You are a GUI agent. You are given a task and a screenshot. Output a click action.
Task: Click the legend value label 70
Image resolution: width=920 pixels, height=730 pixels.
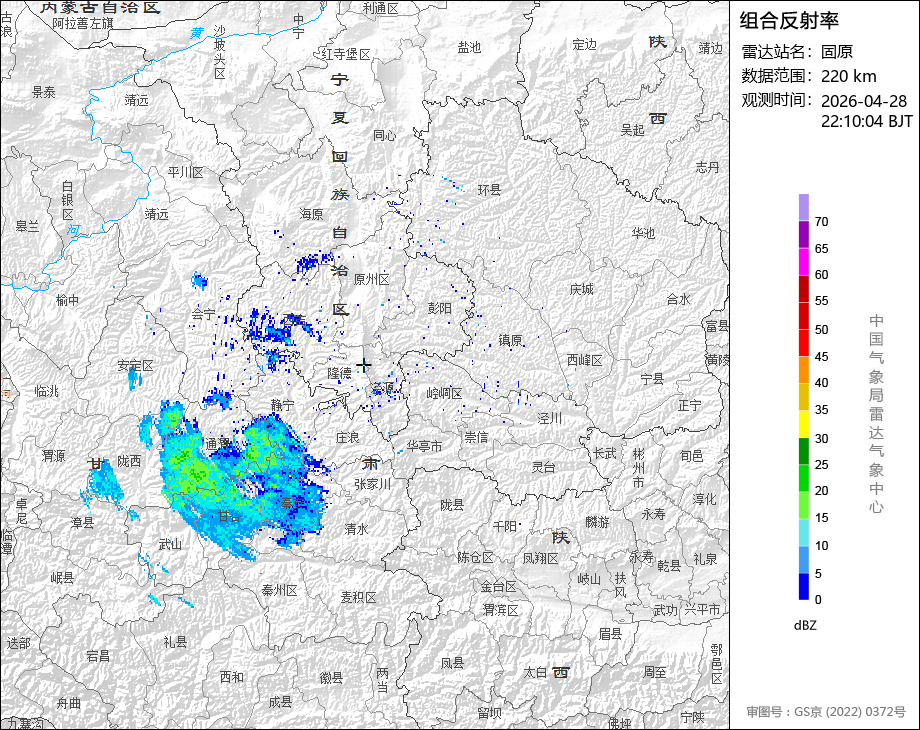click(821, 222)
